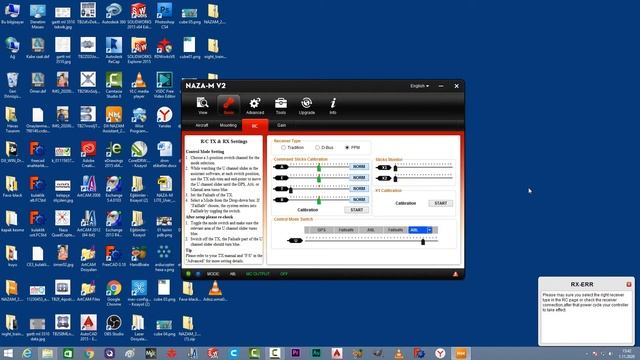Select Google Chrome desktop shortcut

(x=113, y=293)
